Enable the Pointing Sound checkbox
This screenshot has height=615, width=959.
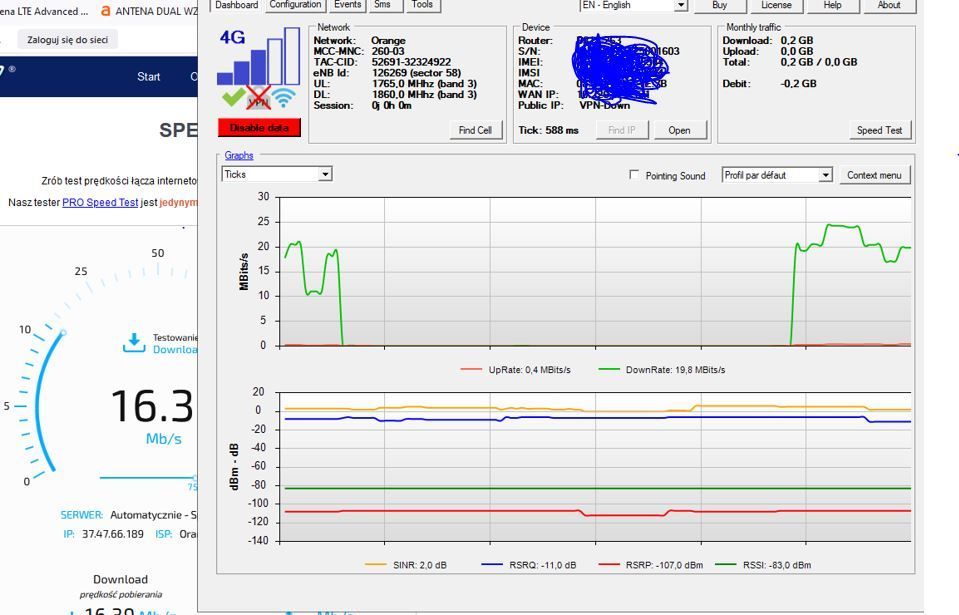tap(634, 173)
